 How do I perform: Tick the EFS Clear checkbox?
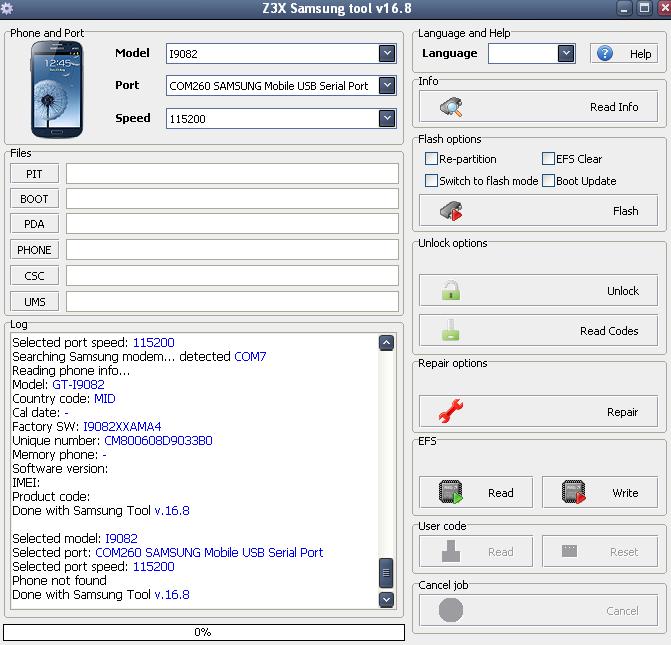coord(548,159)
